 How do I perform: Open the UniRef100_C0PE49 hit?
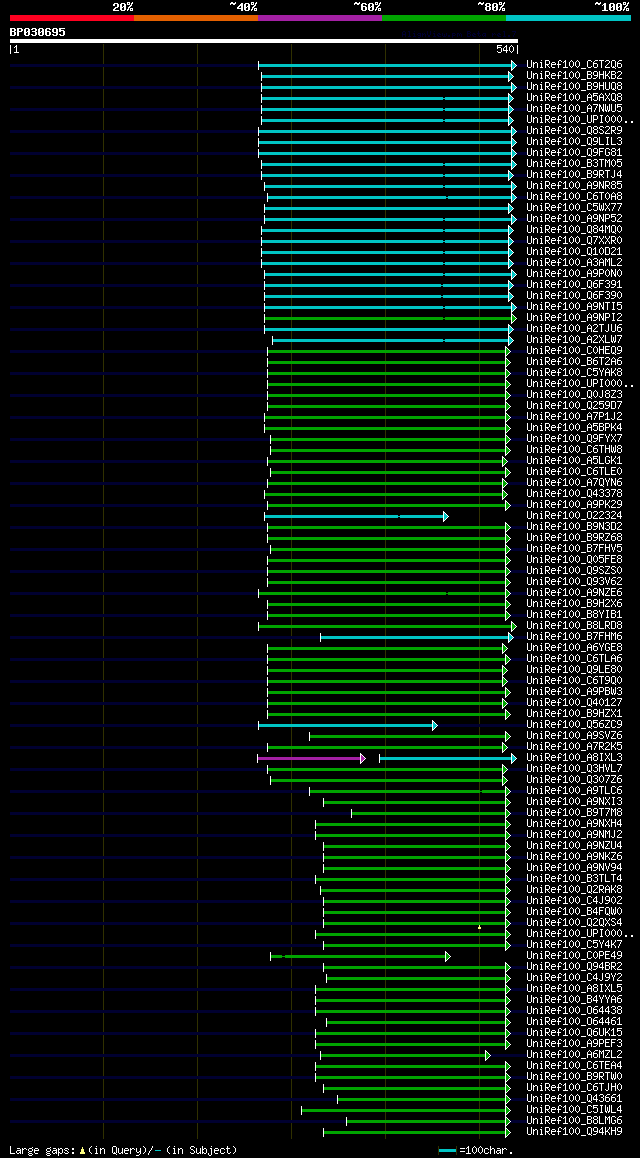point(574,956)
